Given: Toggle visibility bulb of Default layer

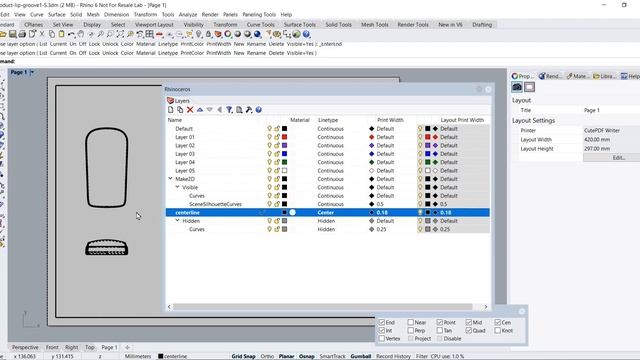Looking at the screenshot, I should point(269,129).
